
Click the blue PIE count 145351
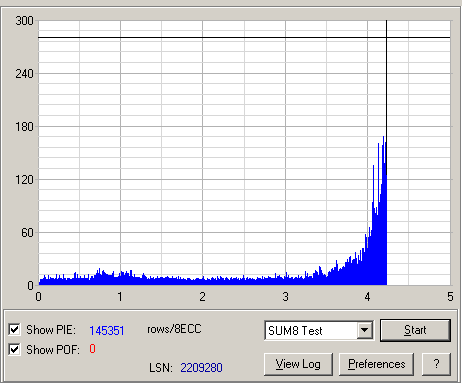107,330
